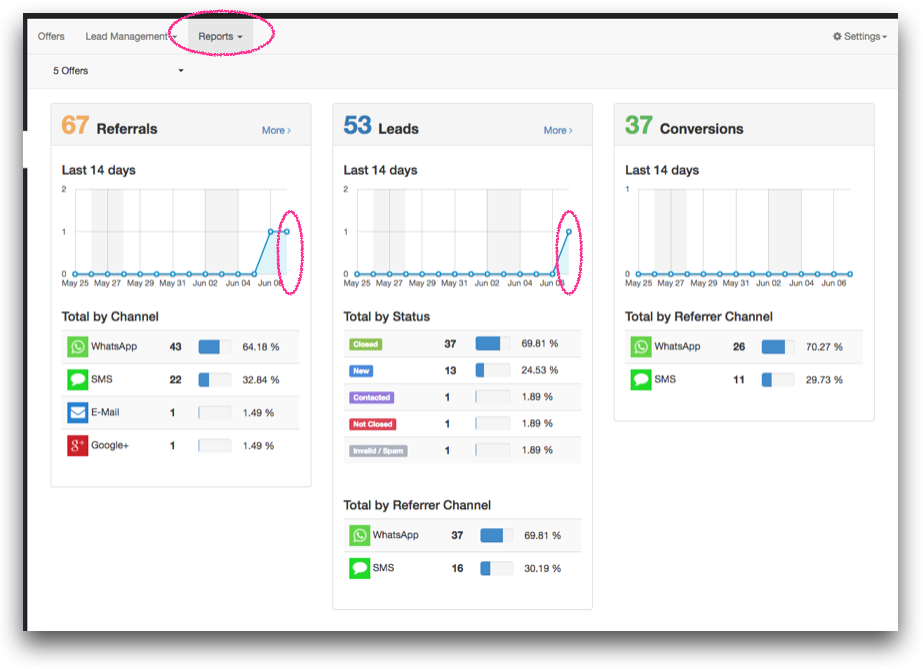Screen dimensions: 923x669
Task: Click the Google+ channel icon
Action: [78, 446]
